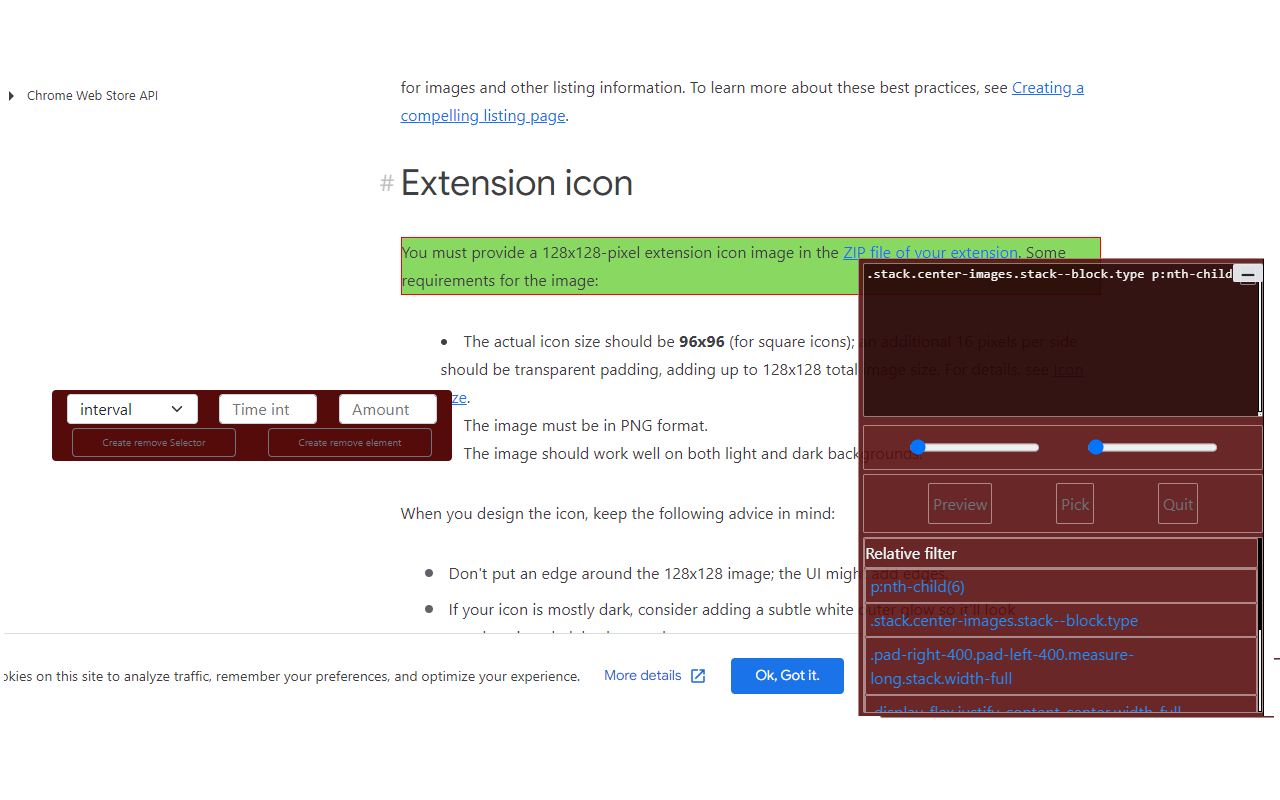Viewport: 1280px width, 800px height.
Task: Open the interval dropdown
Action: (x=132, y=409)
